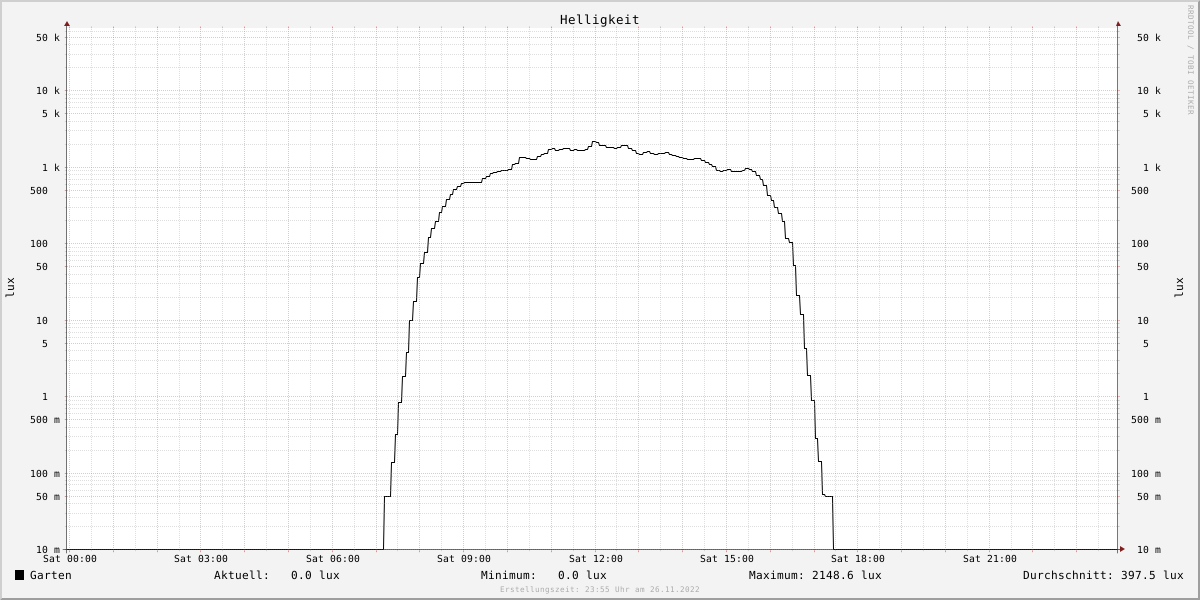Click the 'Sat 00:00' time axis label
Image resolution: width=1200 pixels, height=600 pixels.
70,559
